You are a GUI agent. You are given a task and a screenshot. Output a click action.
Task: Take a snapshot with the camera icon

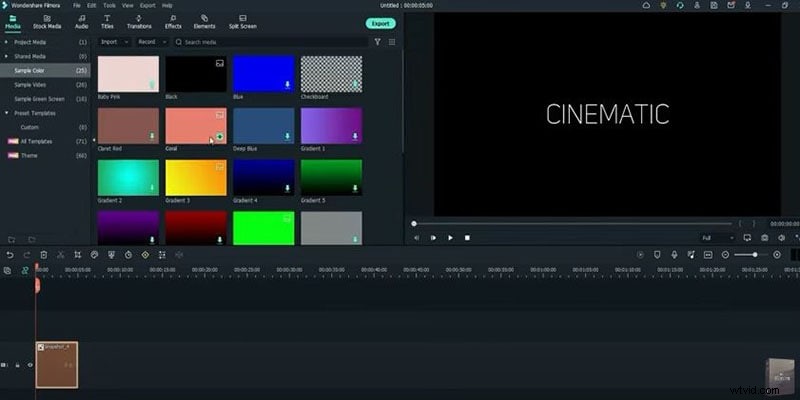pos(764,238)
